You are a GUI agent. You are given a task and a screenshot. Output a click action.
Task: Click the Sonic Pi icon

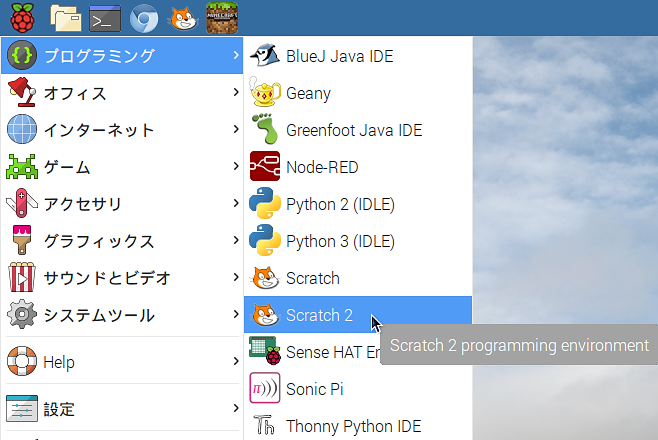(x=265, y=388)
